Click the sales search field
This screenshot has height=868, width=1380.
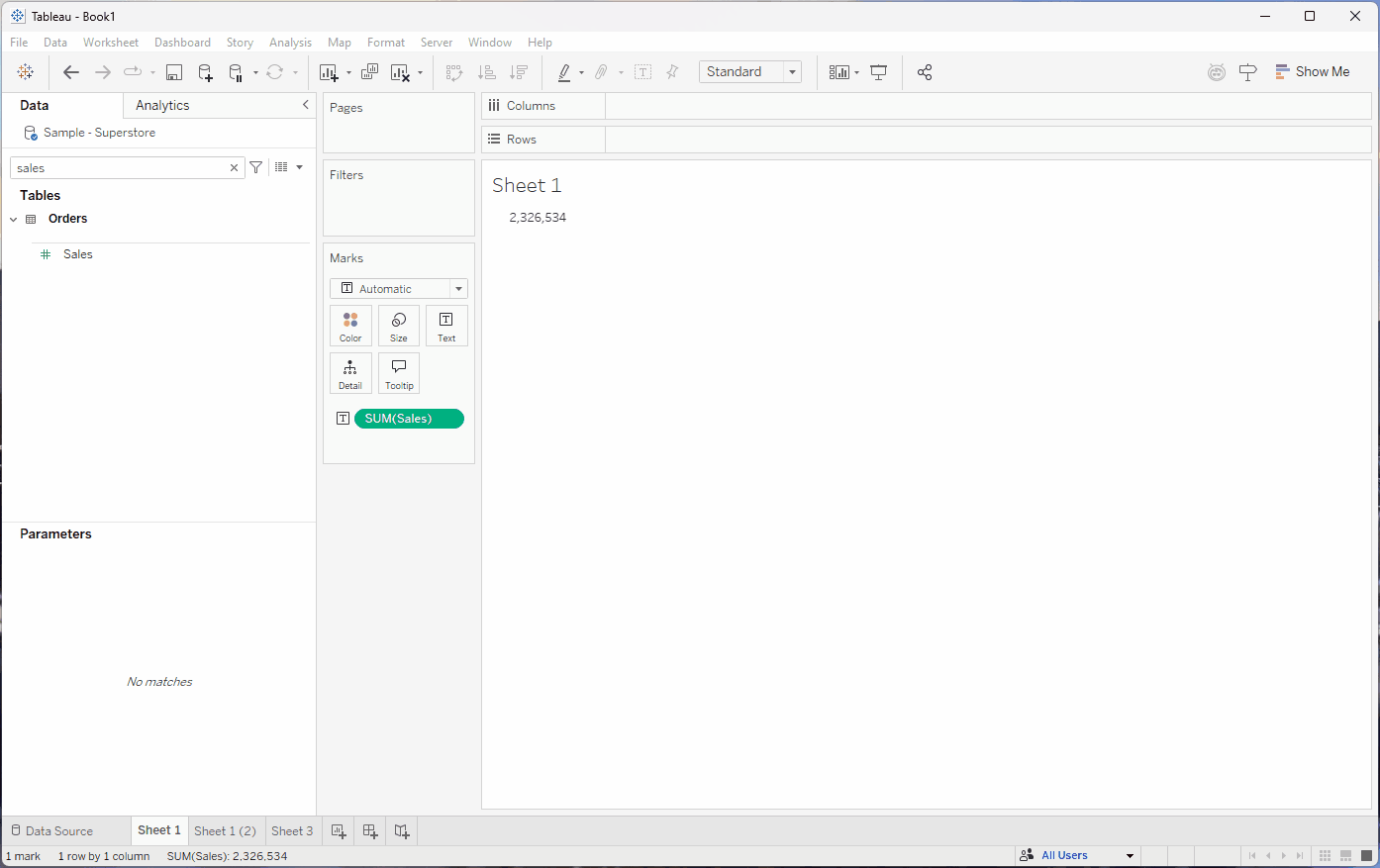(x=119, y=168)
